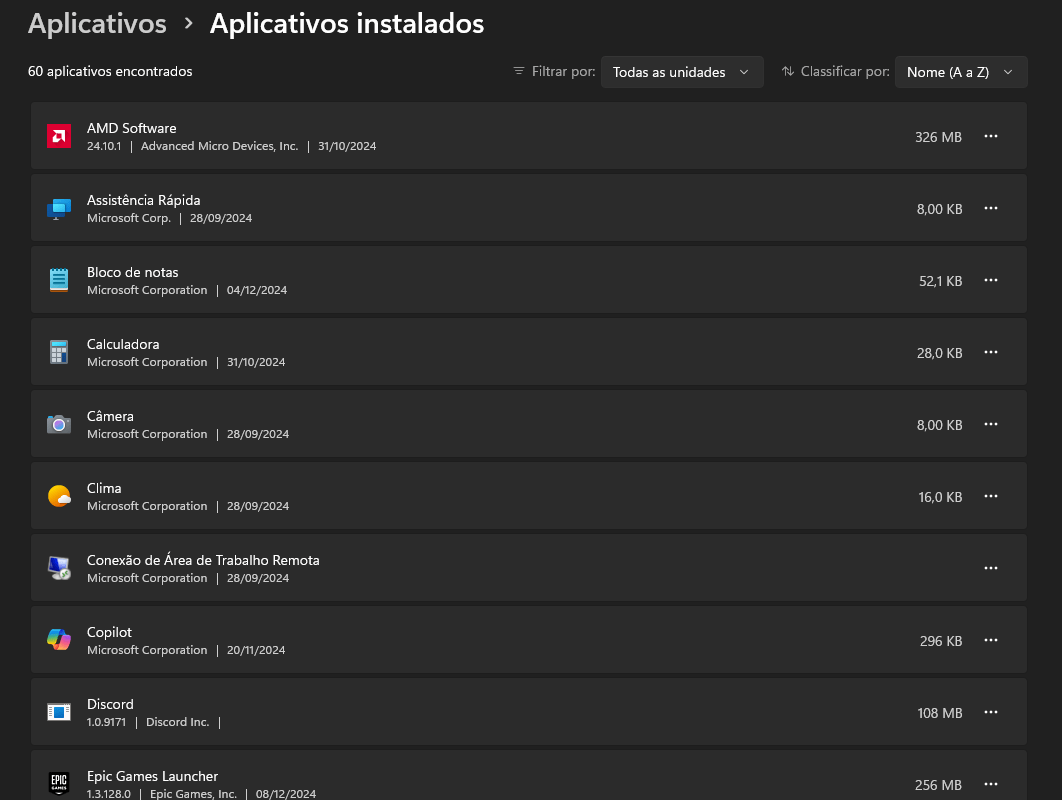Image resolution: width=1062 pixels, height=800 pixels.
Task: Click the Classificar por label
Action: click(x=845, y=71)
